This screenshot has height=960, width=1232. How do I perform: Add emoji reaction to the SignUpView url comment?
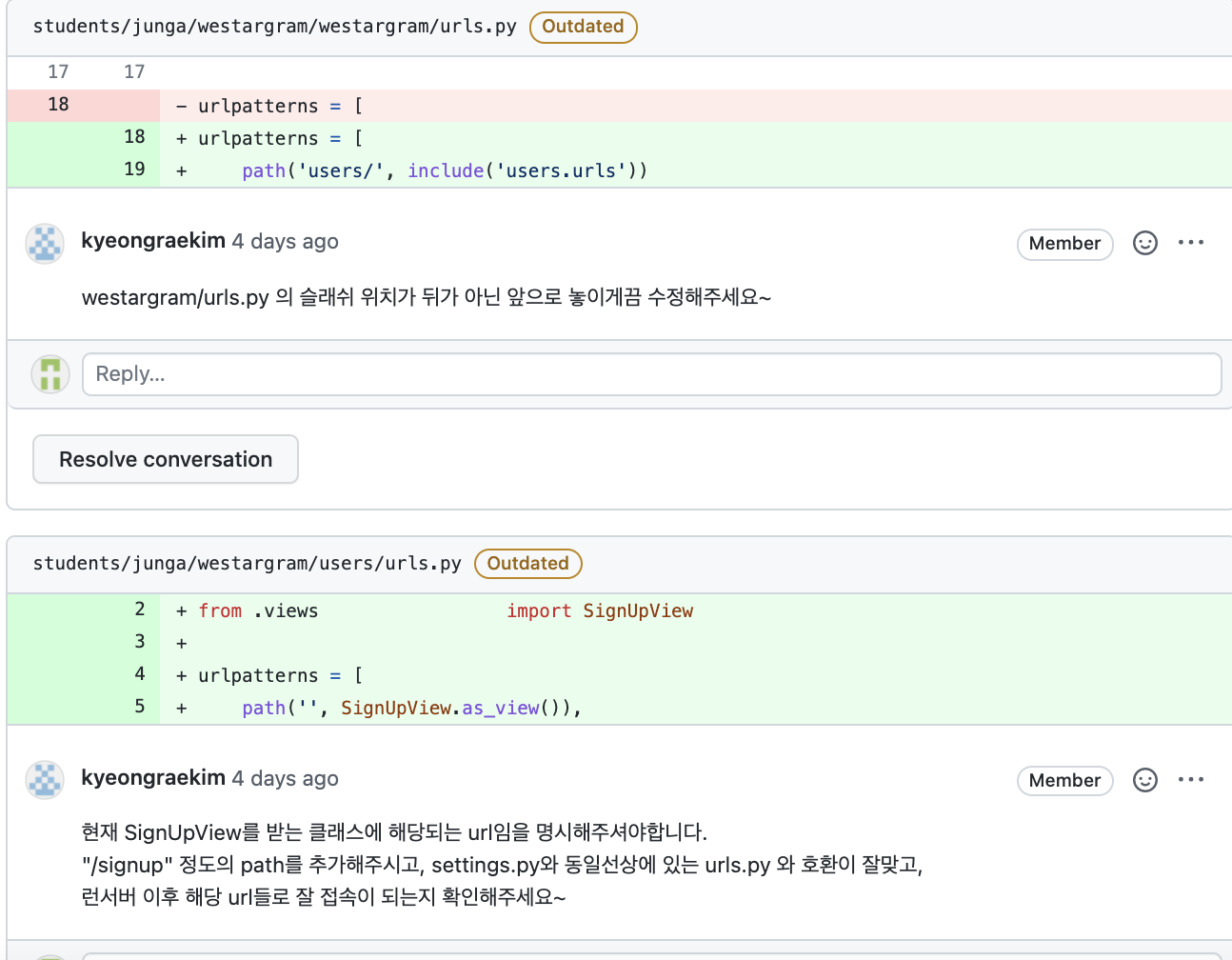1145,780
